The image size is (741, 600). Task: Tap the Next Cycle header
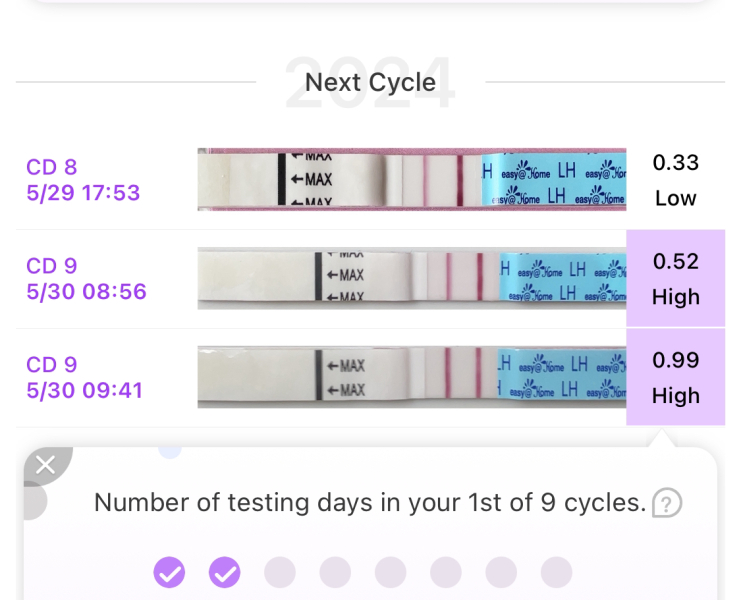(x=370, y=82)
